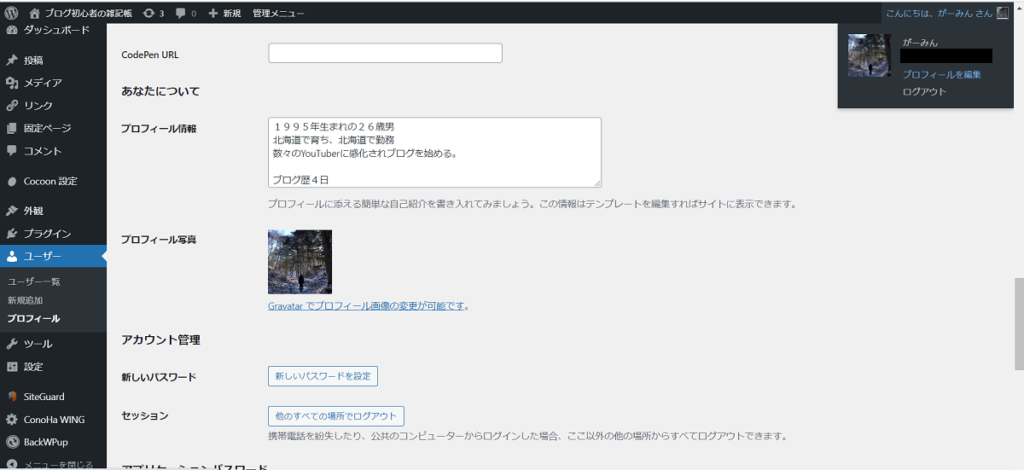Click the profile photo thumbnail under プロフィール写真

(300, 262)
